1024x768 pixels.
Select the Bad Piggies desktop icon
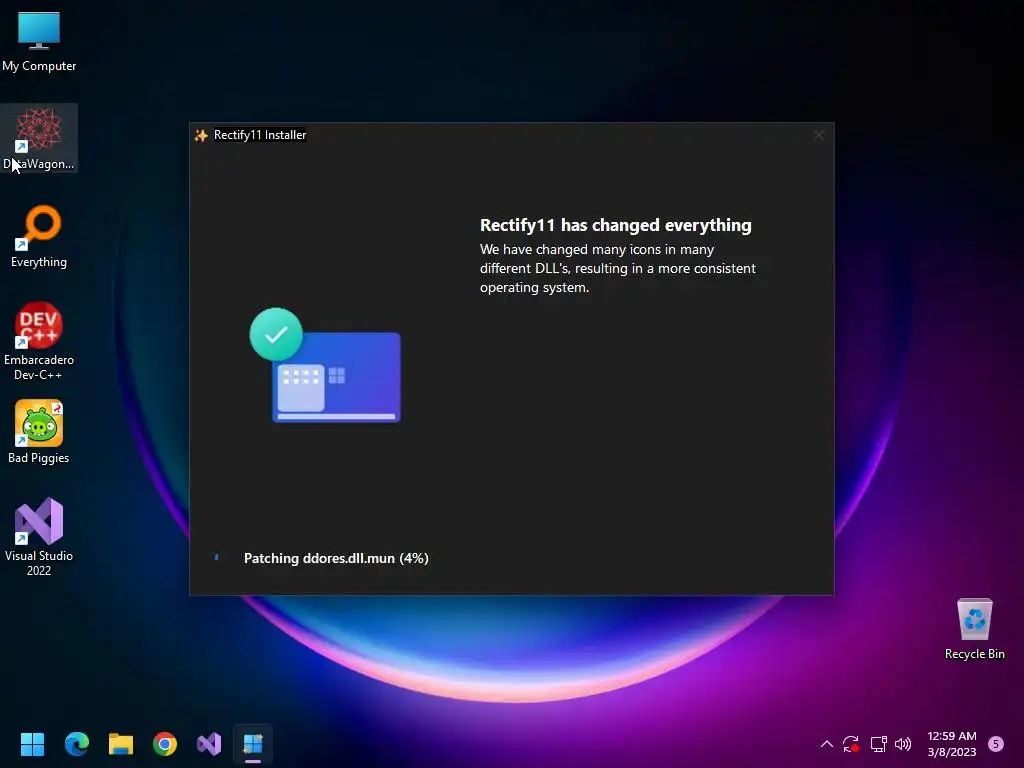click(x=39, y=432)
